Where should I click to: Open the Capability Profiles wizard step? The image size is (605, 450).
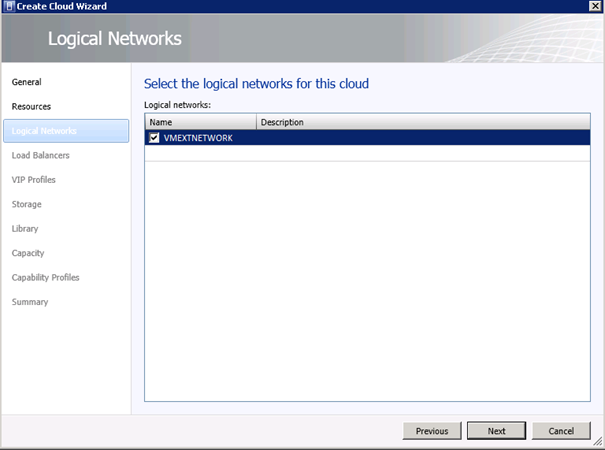point(46,277)
